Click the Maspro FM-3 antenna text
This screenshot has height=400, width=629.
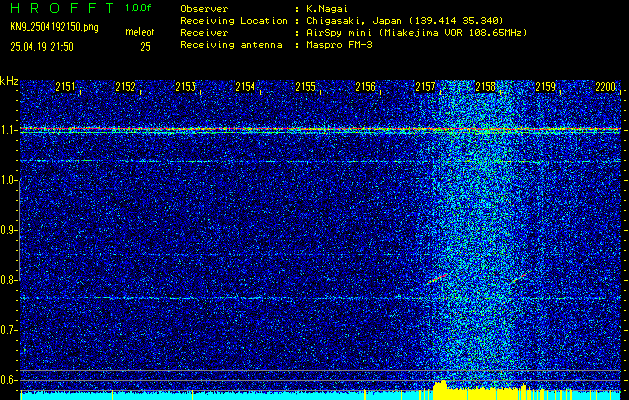339,45
